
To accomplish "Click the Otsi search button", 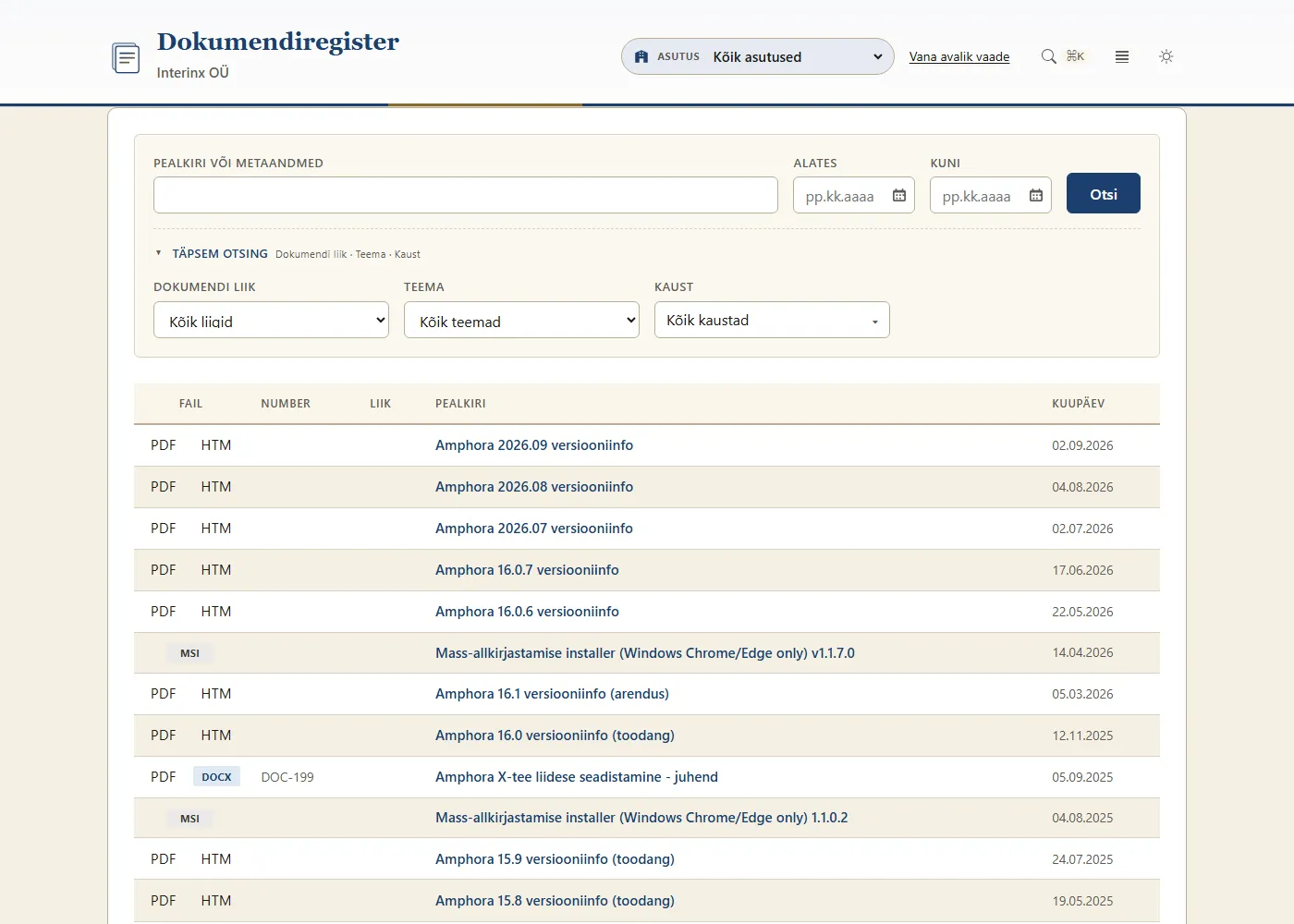I will tap(1104, 193).
